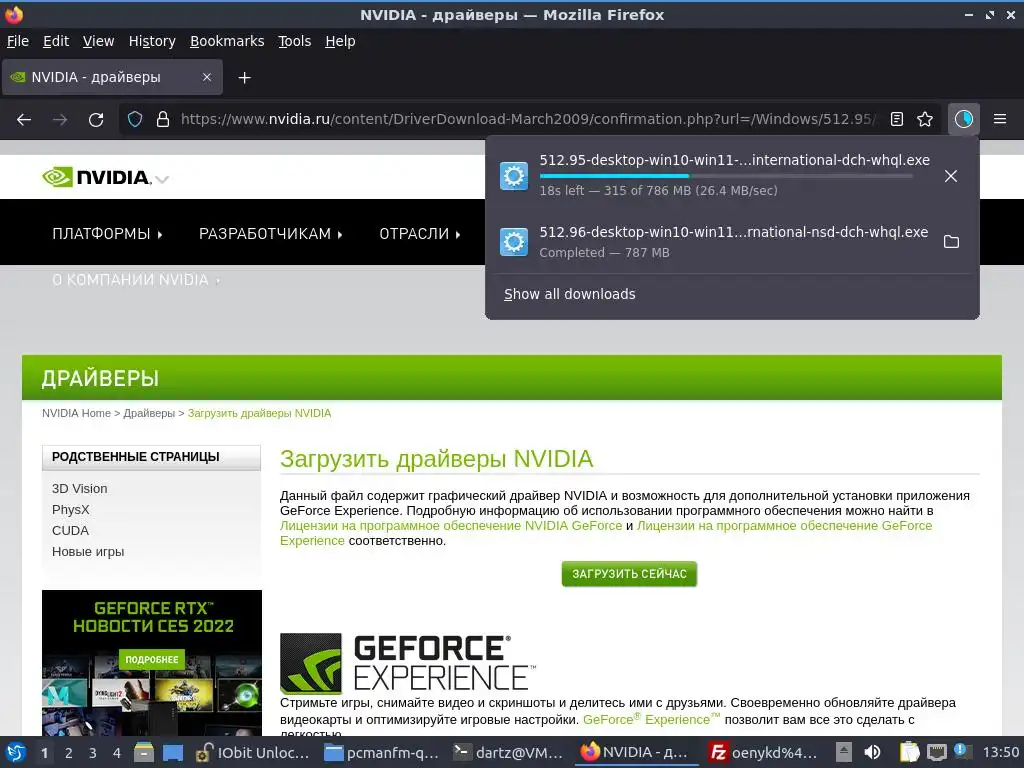Expand the hidden system tray items arrow
Image resolution: width=1024 pixels, height=768 pixels.
tap(844, 752)
